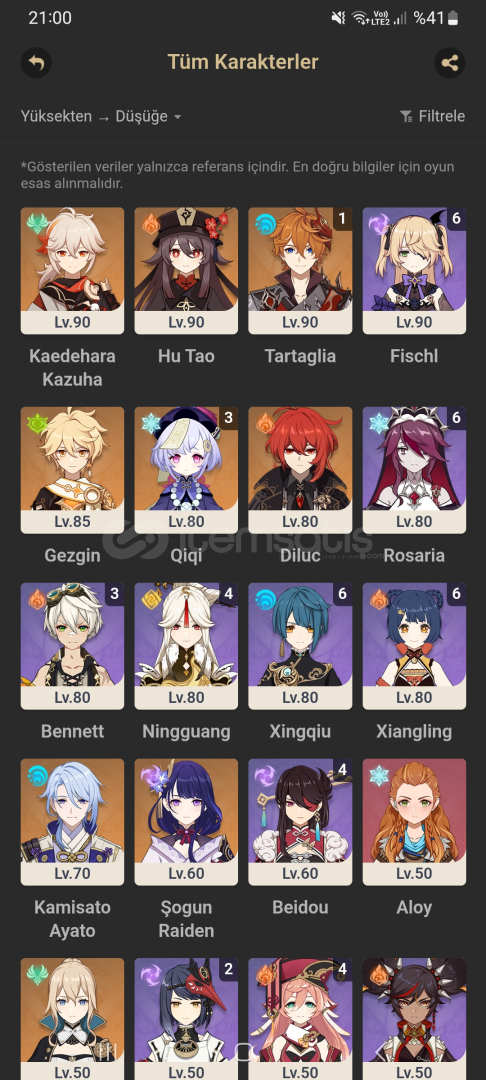Expand the Yüksekten → Düşüğe sort dropdown
This screenshot has width=486, height=1080.
[x=101, y=116]
